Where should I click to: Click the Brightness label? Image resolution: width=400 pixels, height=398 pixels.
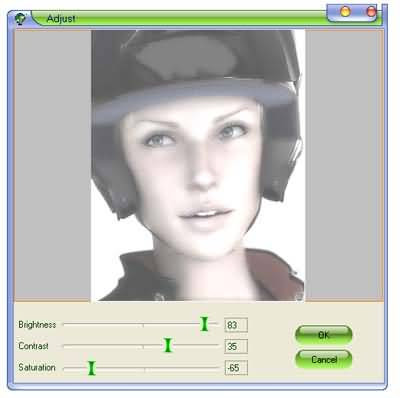pyautogui.click(x=37, y=324)
